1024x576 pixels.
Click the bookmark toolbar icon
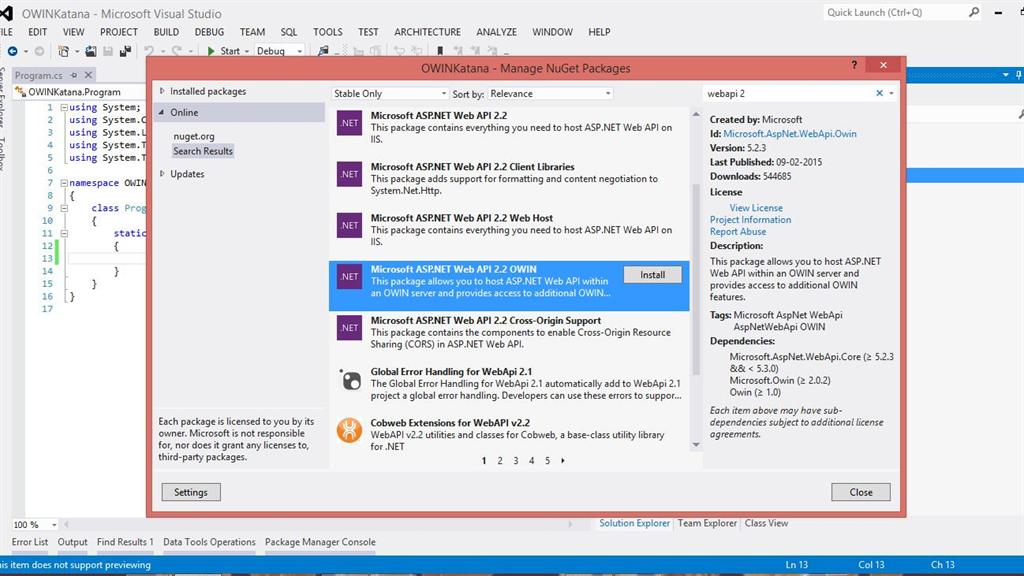[440, 51]
